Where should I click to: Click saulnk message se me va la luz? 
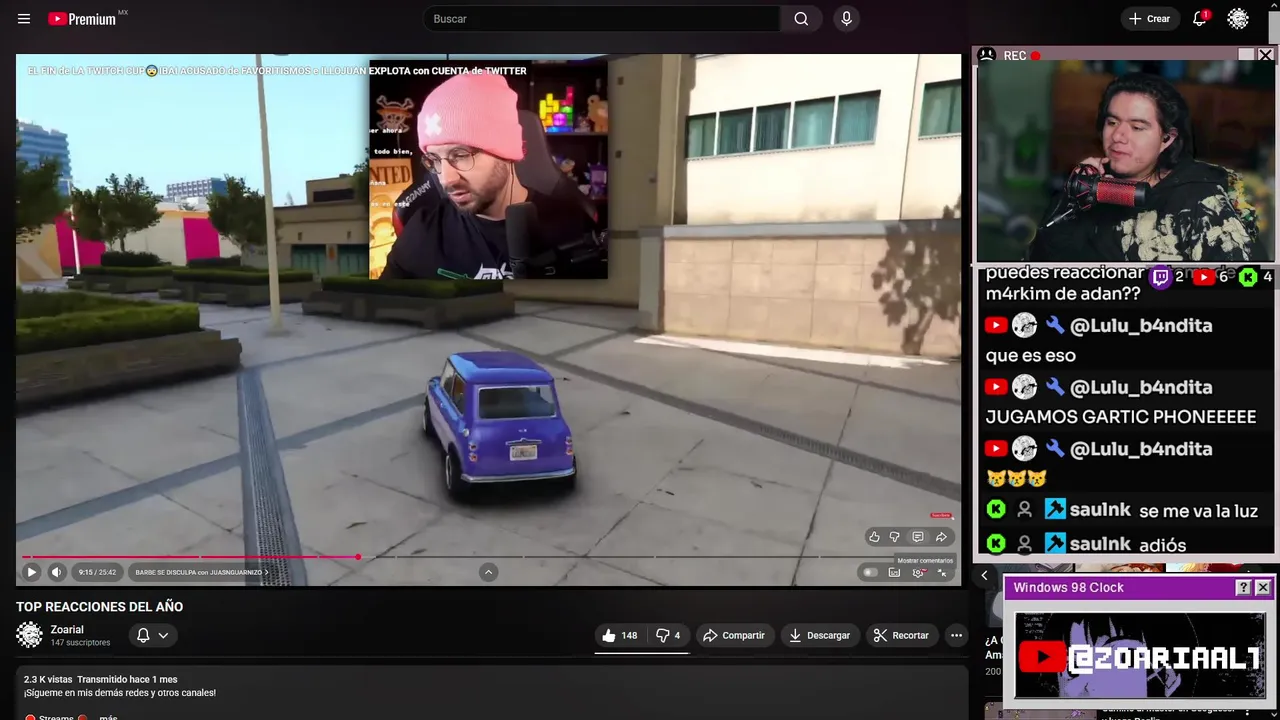coord(1198,511)
